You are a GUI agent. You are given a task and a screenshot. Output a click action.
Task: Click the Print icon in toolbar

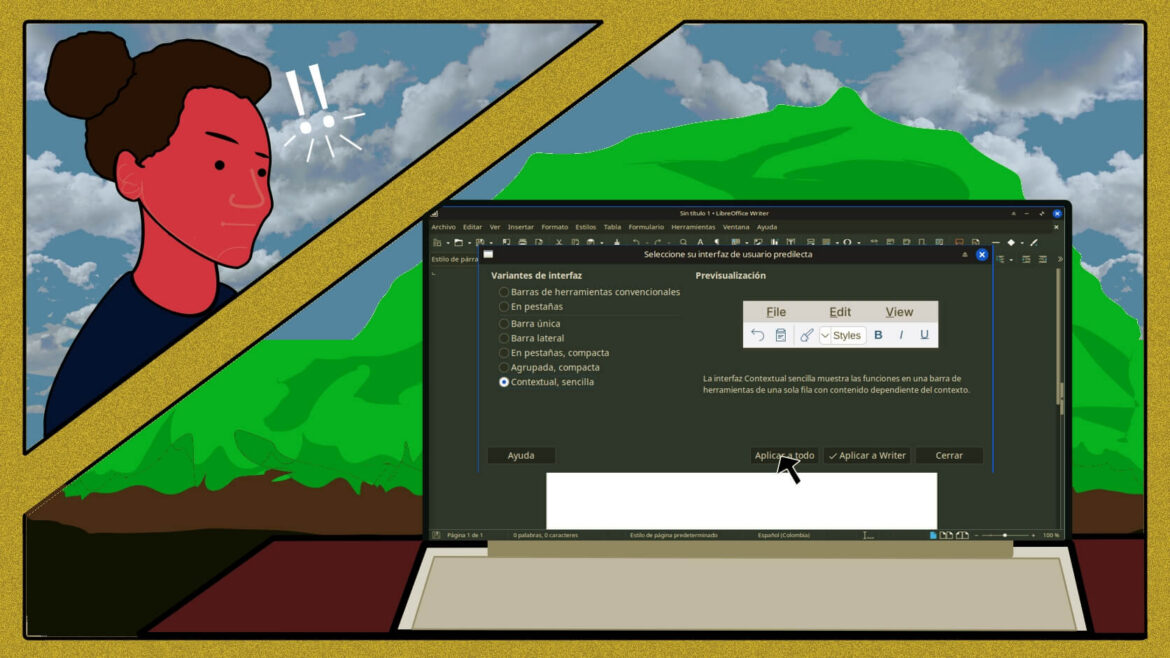[522, 242]
